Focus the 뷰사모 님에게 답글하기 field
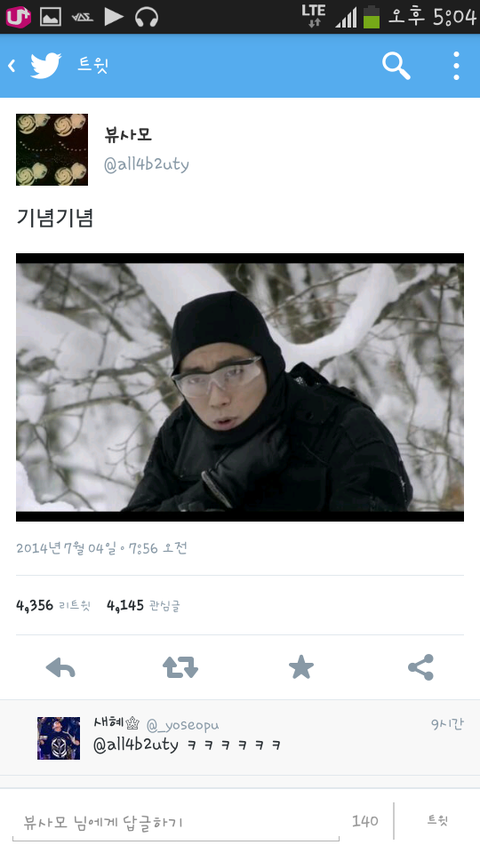480x853 pixels. click(x=175, y=821)
